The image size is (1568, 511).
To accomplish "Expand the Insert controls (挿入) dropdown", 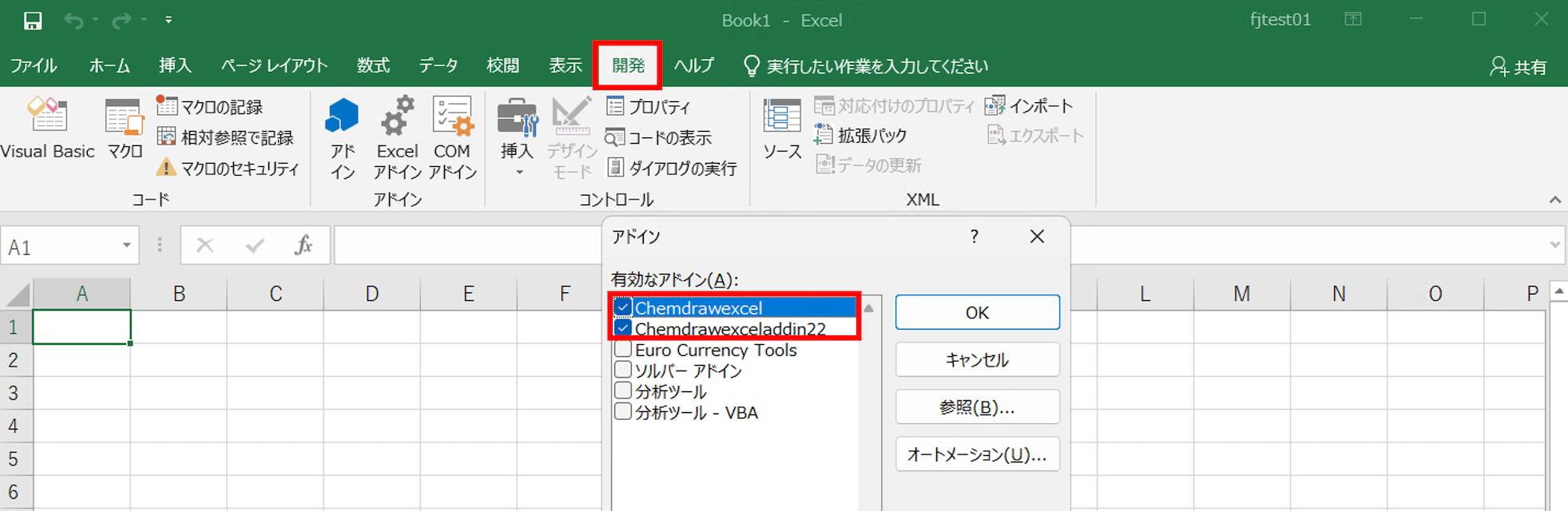I will coord(518,172).
